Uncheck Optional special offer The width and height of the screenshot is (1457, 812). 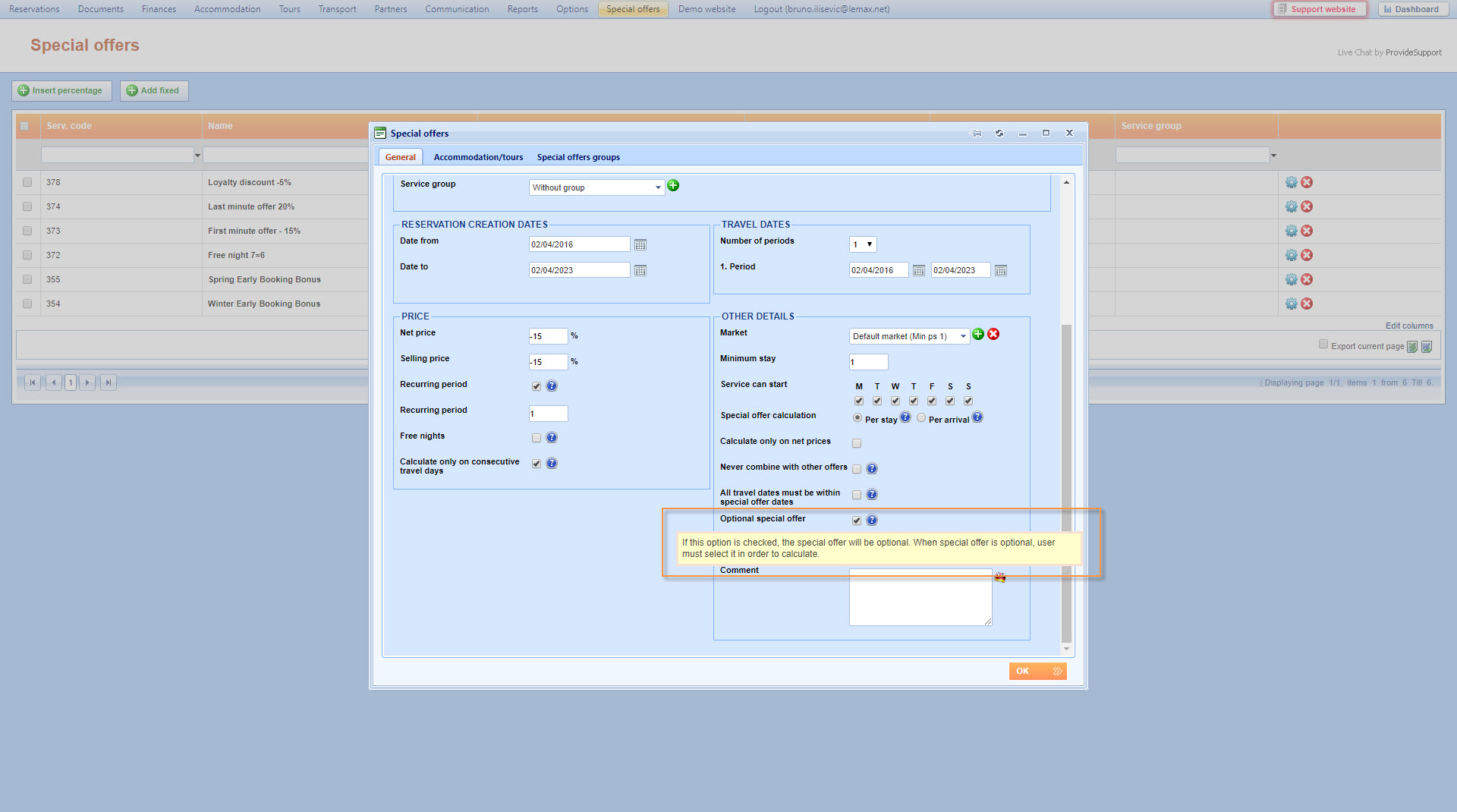pos(857,521)
